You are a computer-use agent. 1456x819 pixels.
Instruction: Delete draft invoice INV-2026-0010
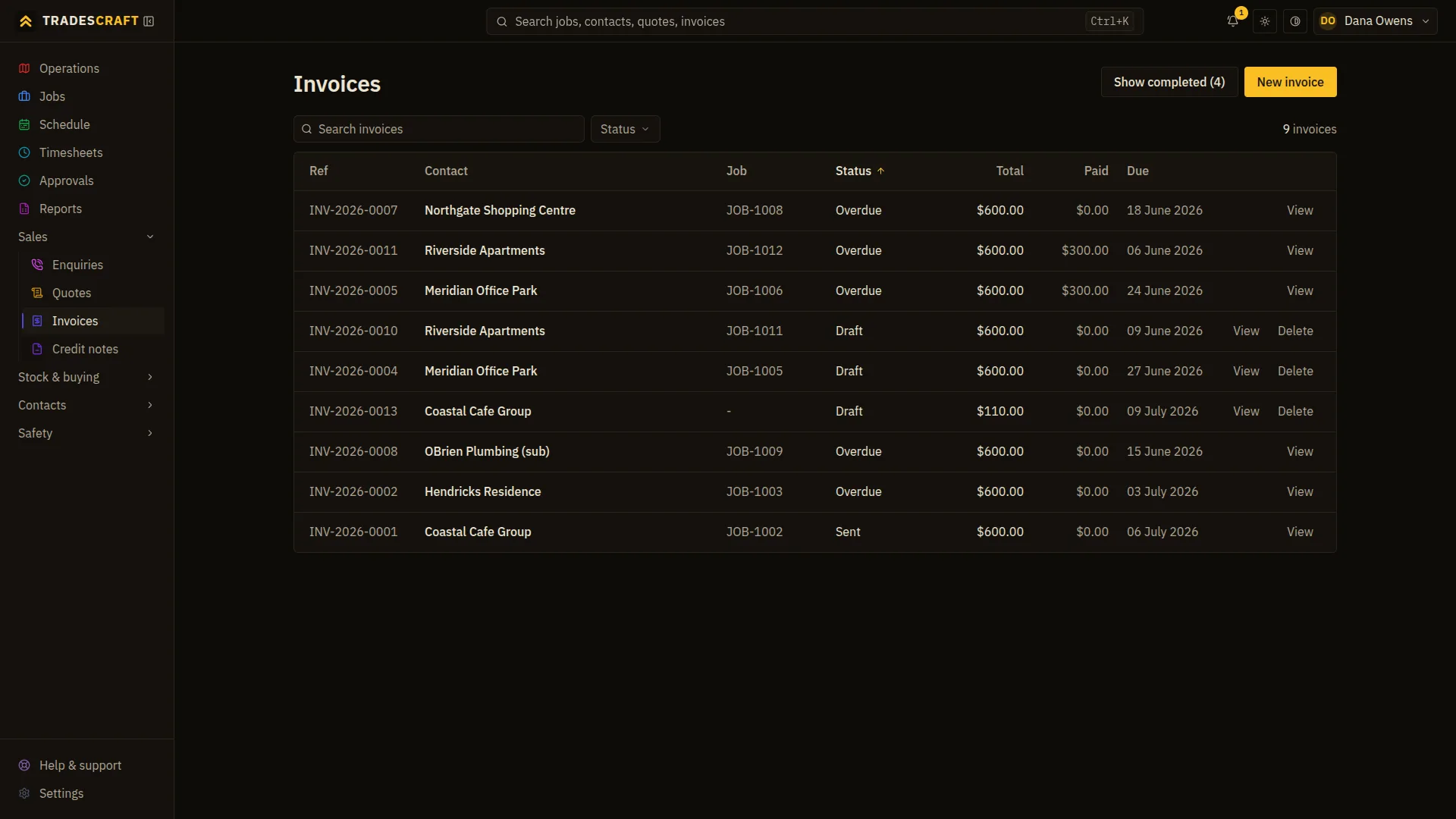coord(1295,331)
